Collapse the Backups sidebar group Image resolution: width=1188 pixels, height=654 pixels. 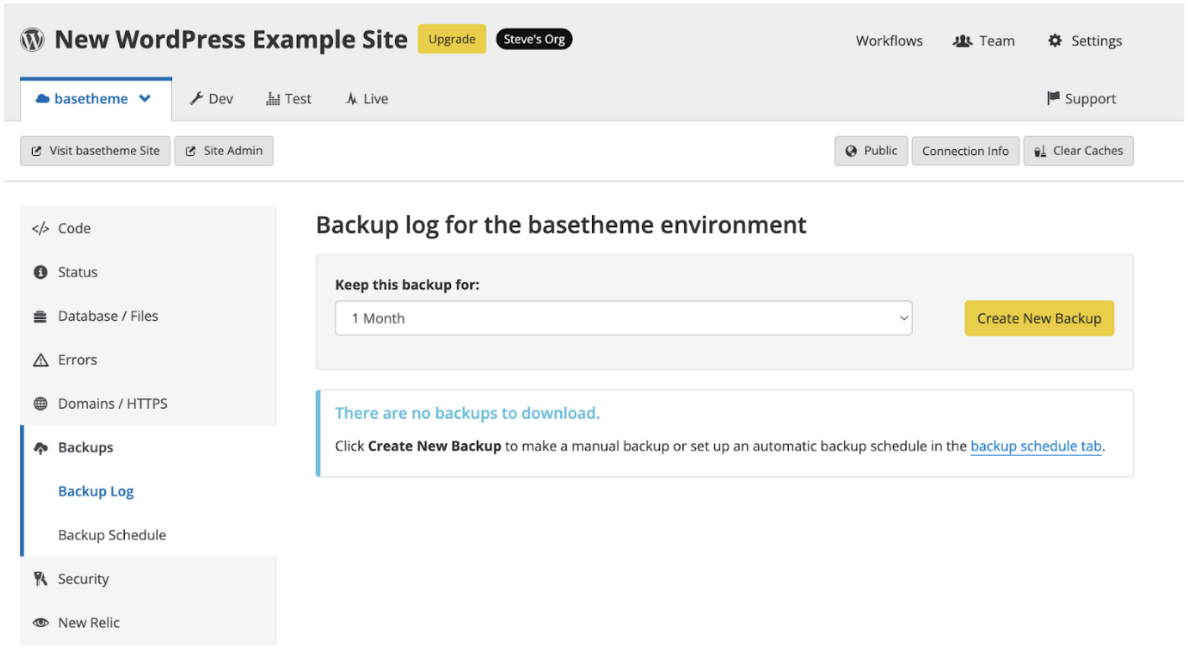tap(85, 448)
